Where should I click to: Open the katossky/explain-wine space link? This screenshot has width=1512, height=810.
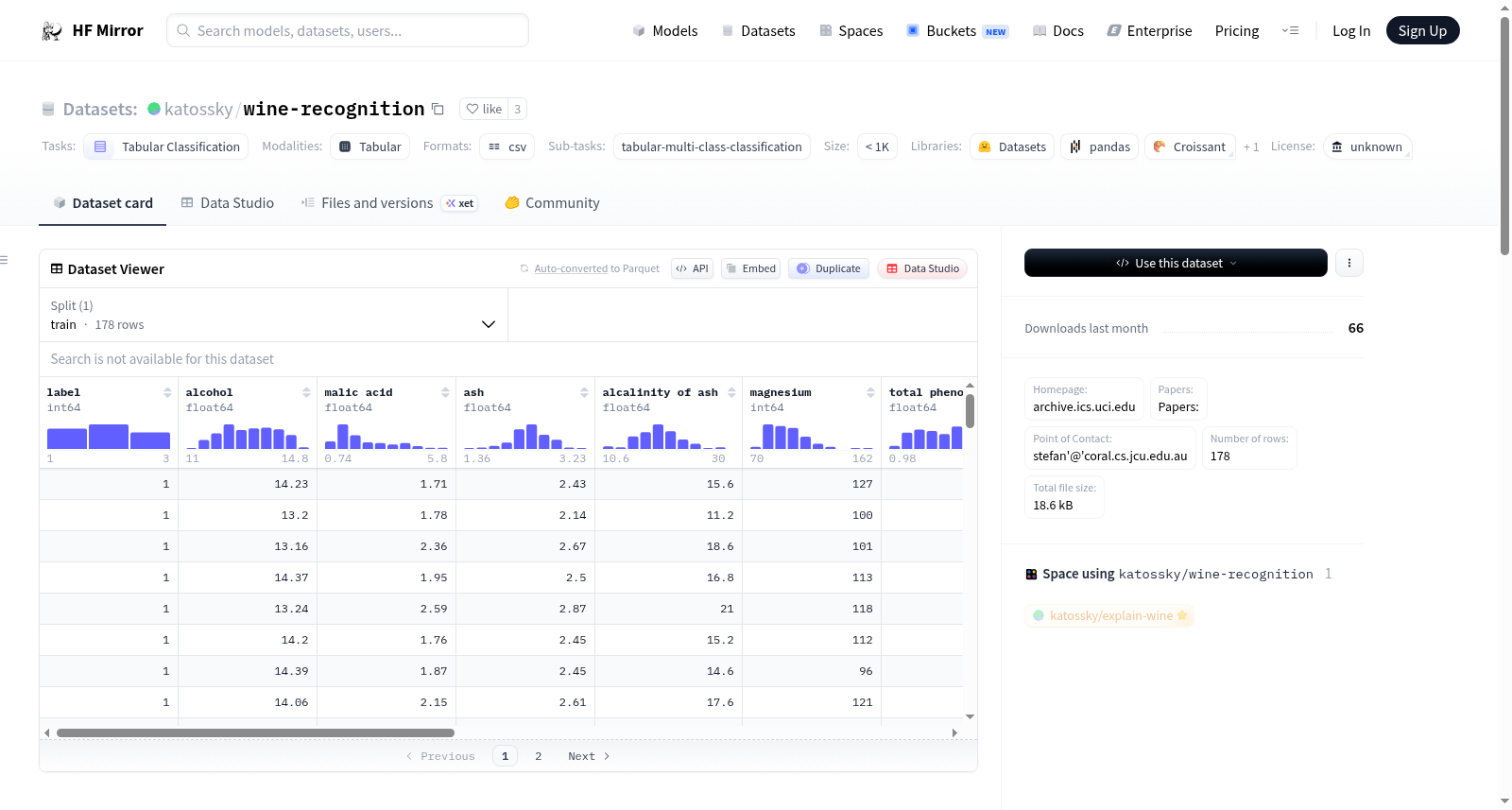1109,616
